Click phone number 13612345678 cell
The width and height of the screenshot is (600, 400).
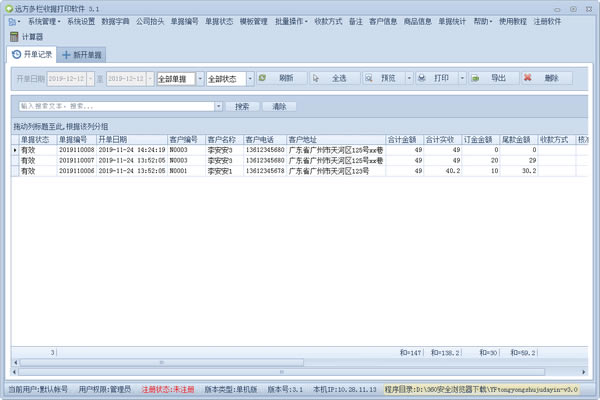point(265,171)
